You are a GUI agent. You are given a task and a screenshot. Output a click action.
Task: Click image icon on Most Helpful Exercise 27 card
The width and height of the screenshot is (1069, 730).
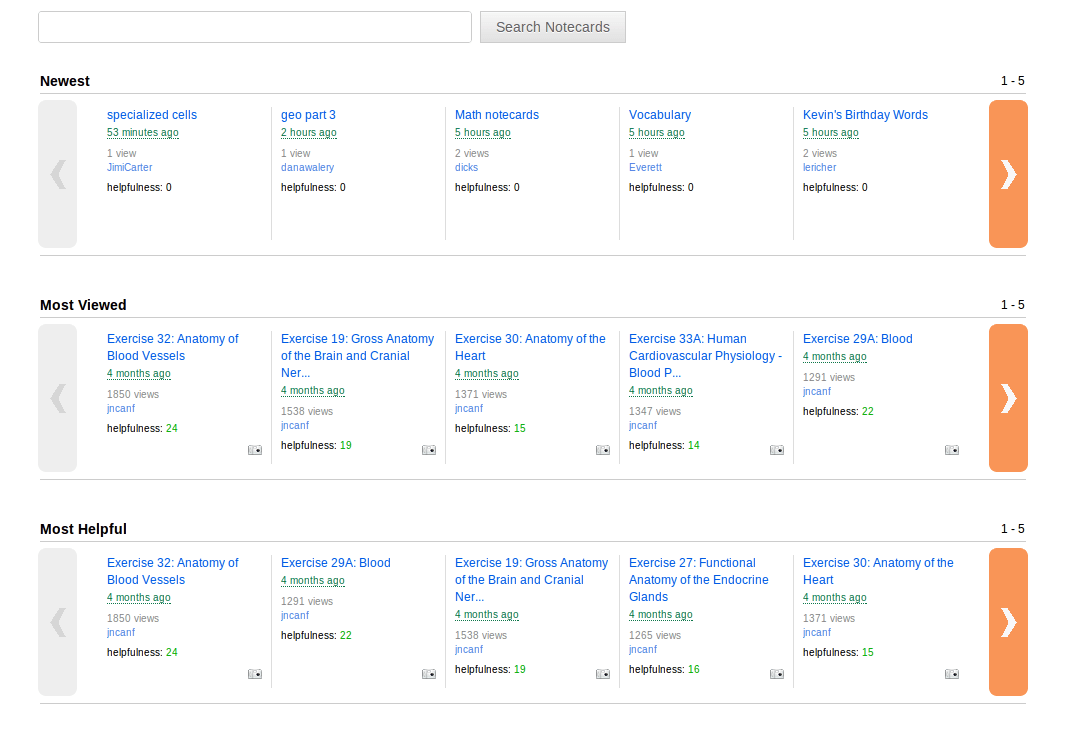777,674
